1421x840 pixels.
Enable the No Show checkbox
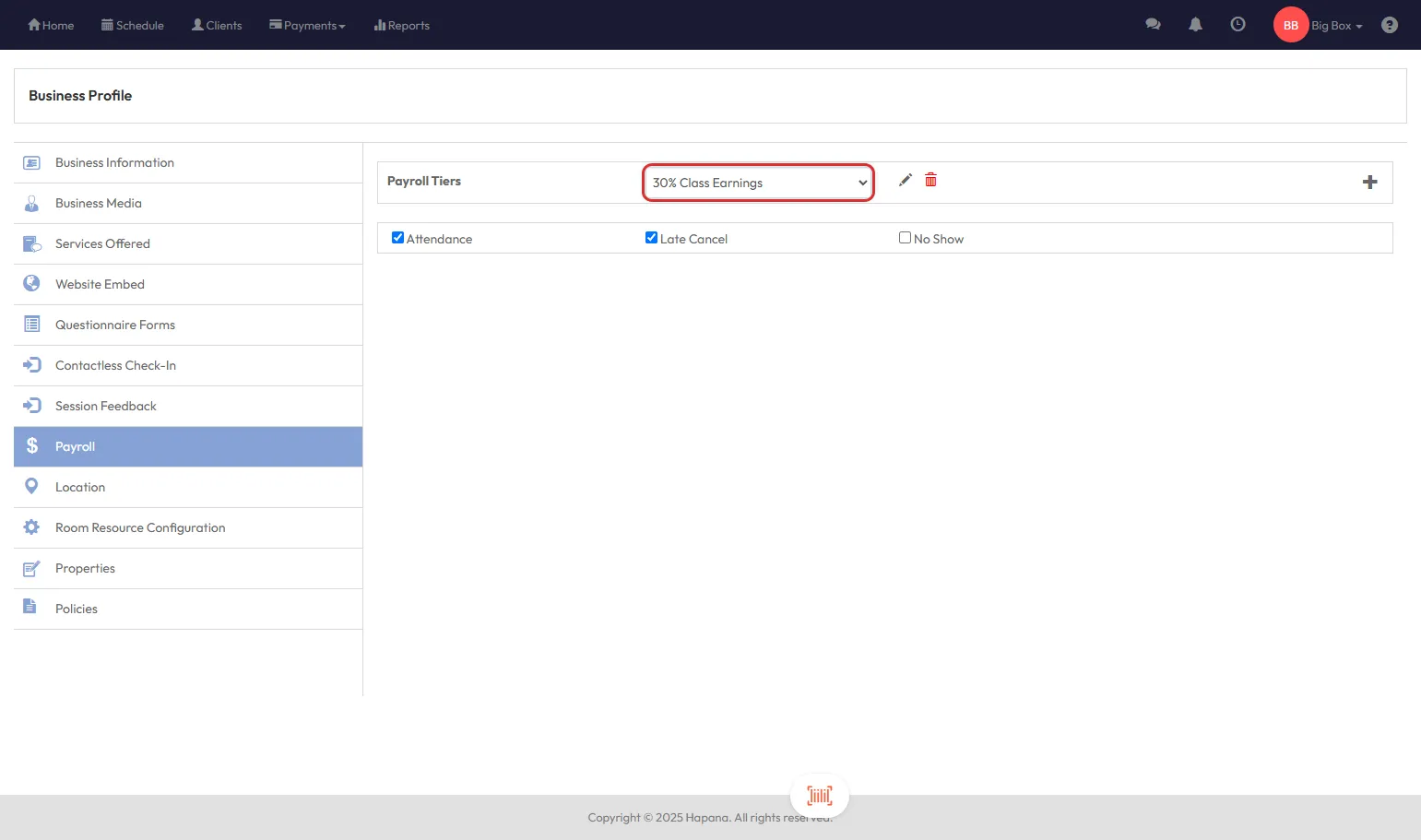click(905, 238)
